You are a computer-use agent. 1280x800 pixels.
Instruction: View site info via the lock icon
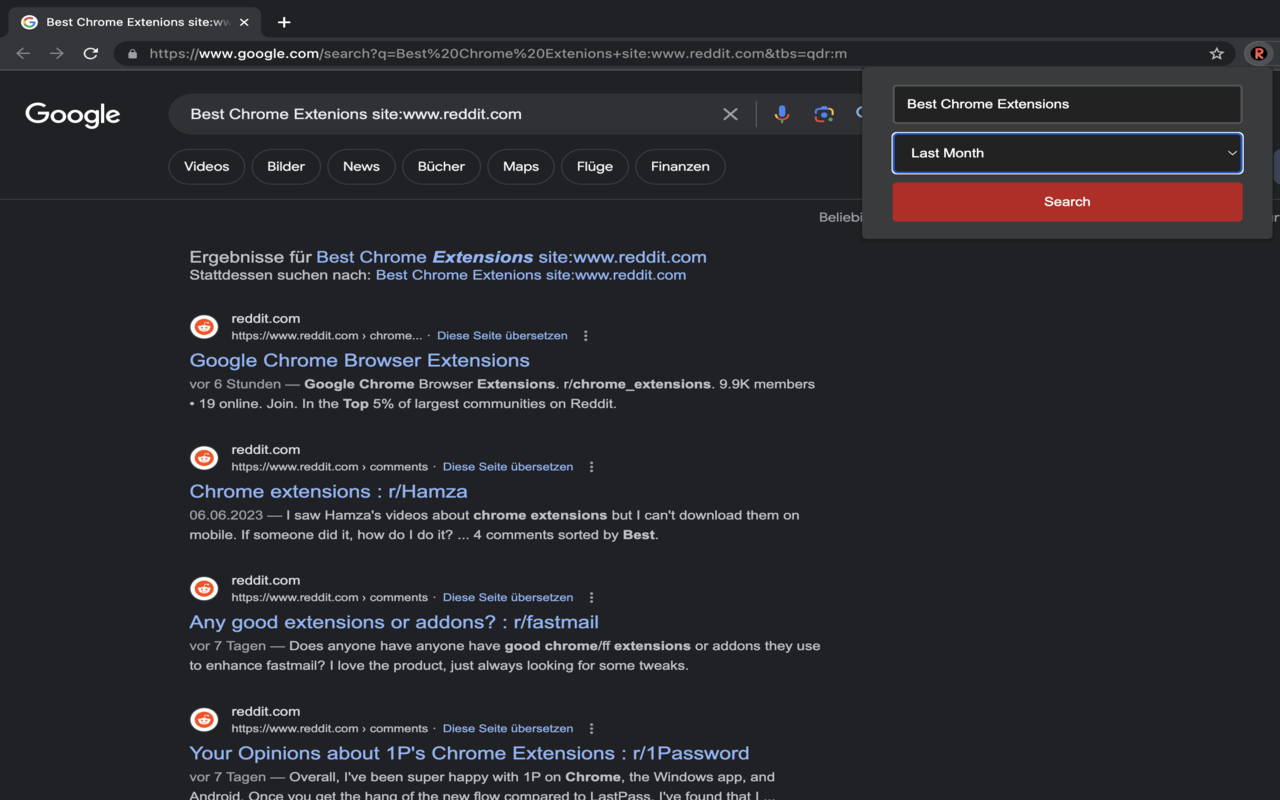coord(132,54)
